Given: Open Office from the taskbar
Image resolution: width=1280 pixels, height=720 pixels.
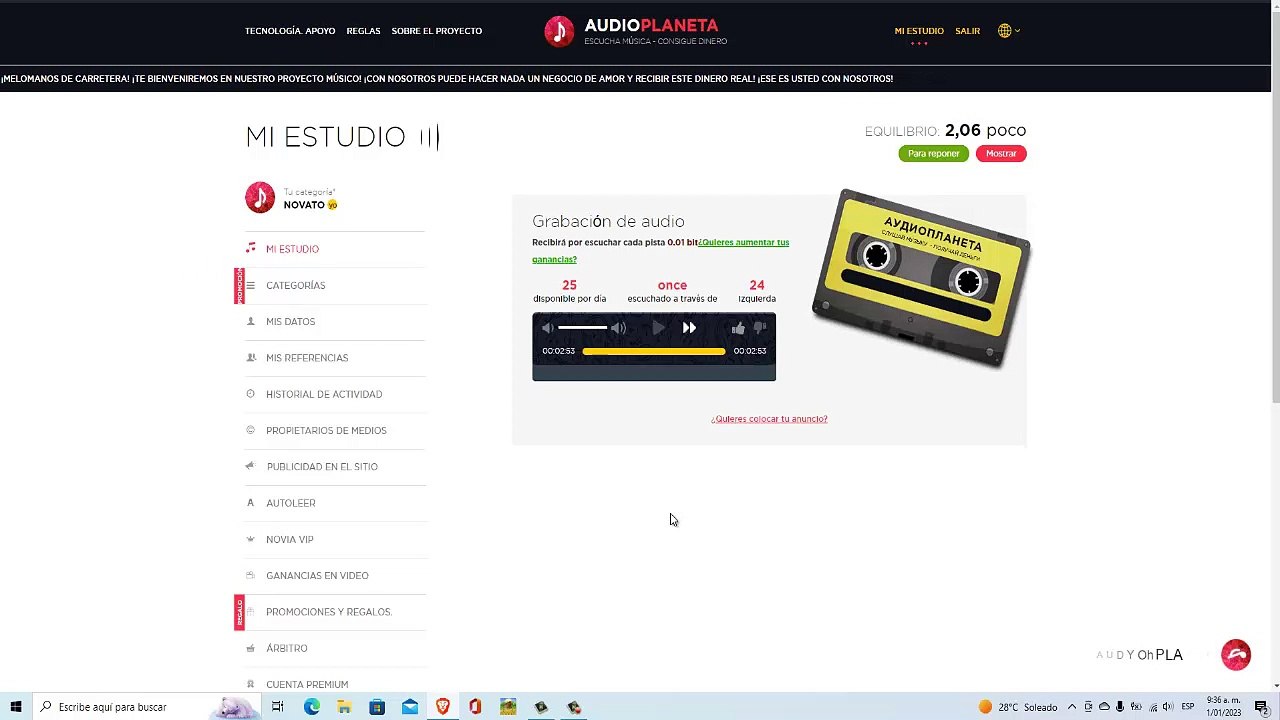Looking at the screenshot, I should [x=475, y=707].
